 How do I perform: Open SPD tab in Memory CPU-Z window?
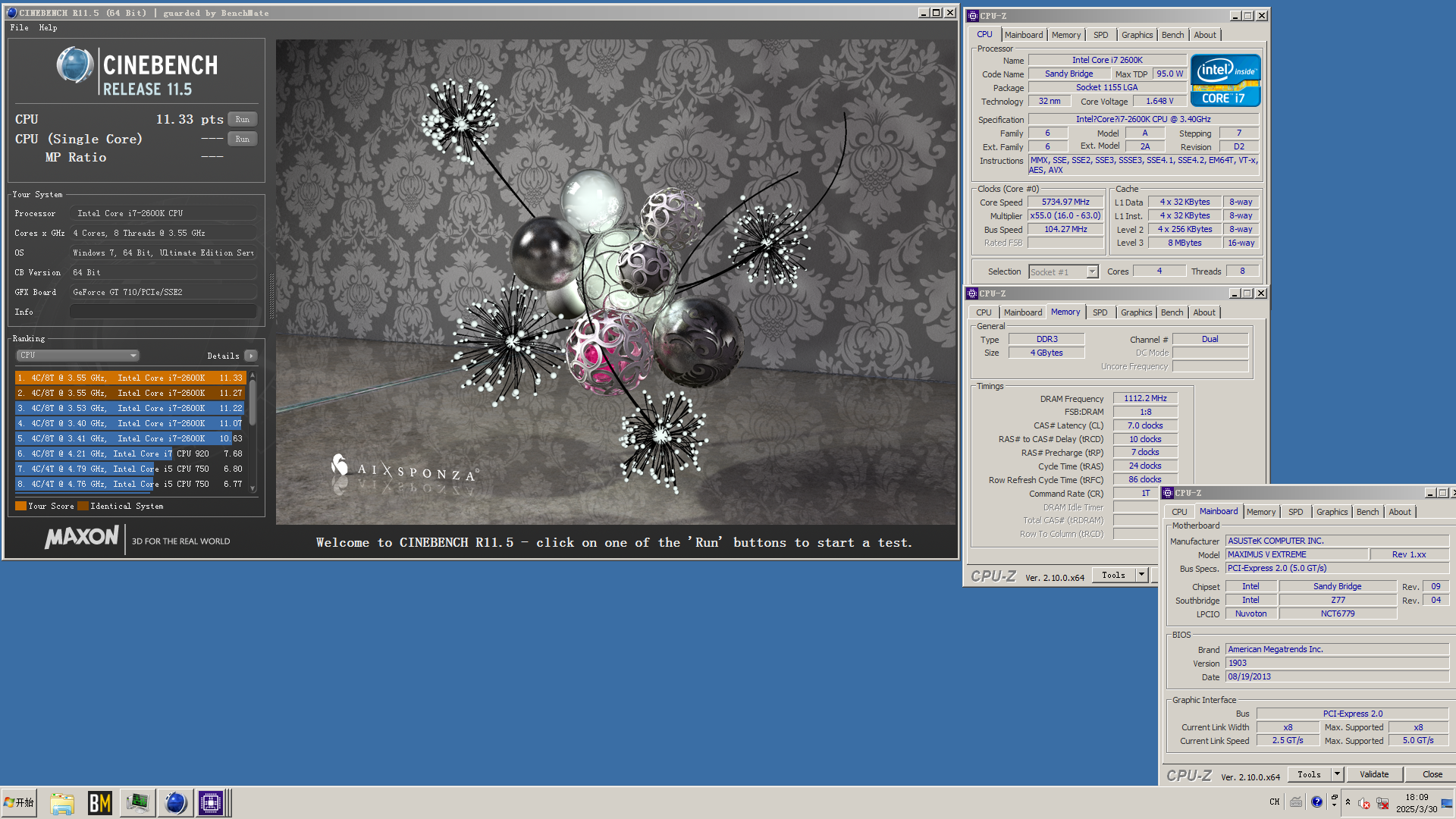[1100, 312]
